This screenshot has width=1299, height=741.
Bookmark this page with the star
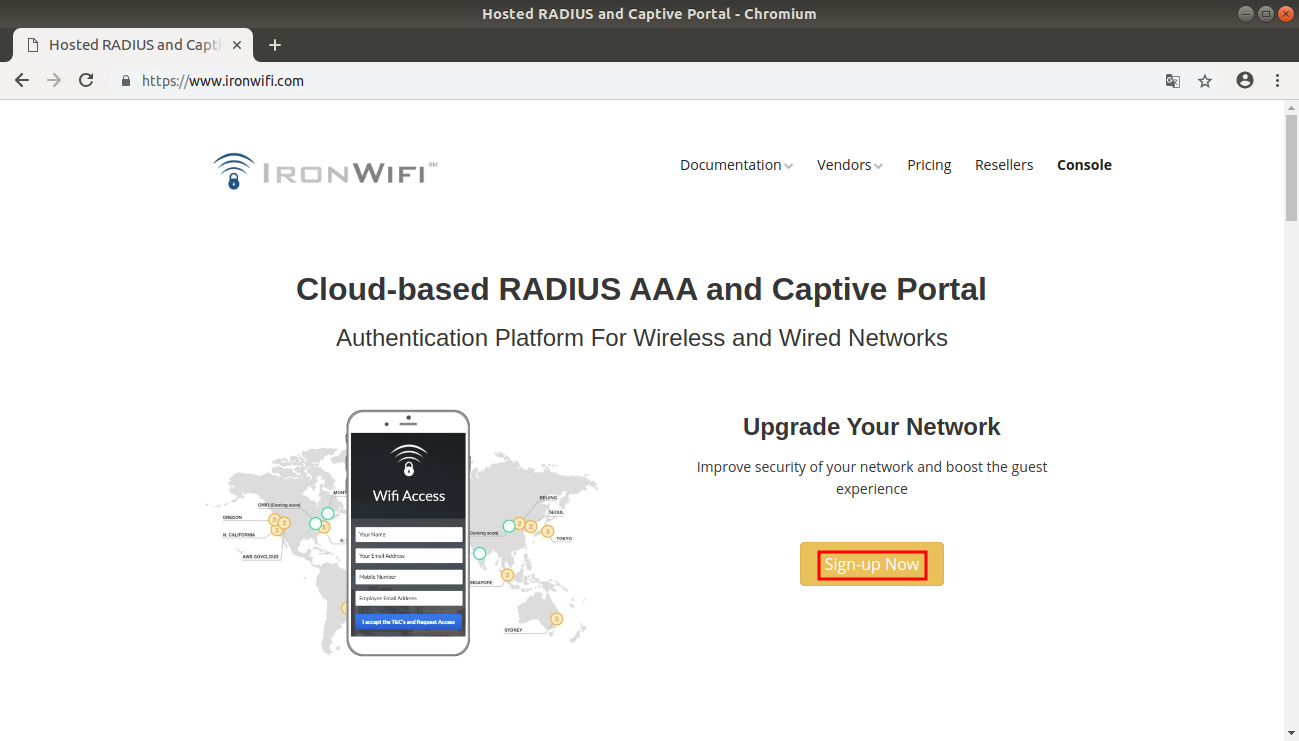(1205, 81)
